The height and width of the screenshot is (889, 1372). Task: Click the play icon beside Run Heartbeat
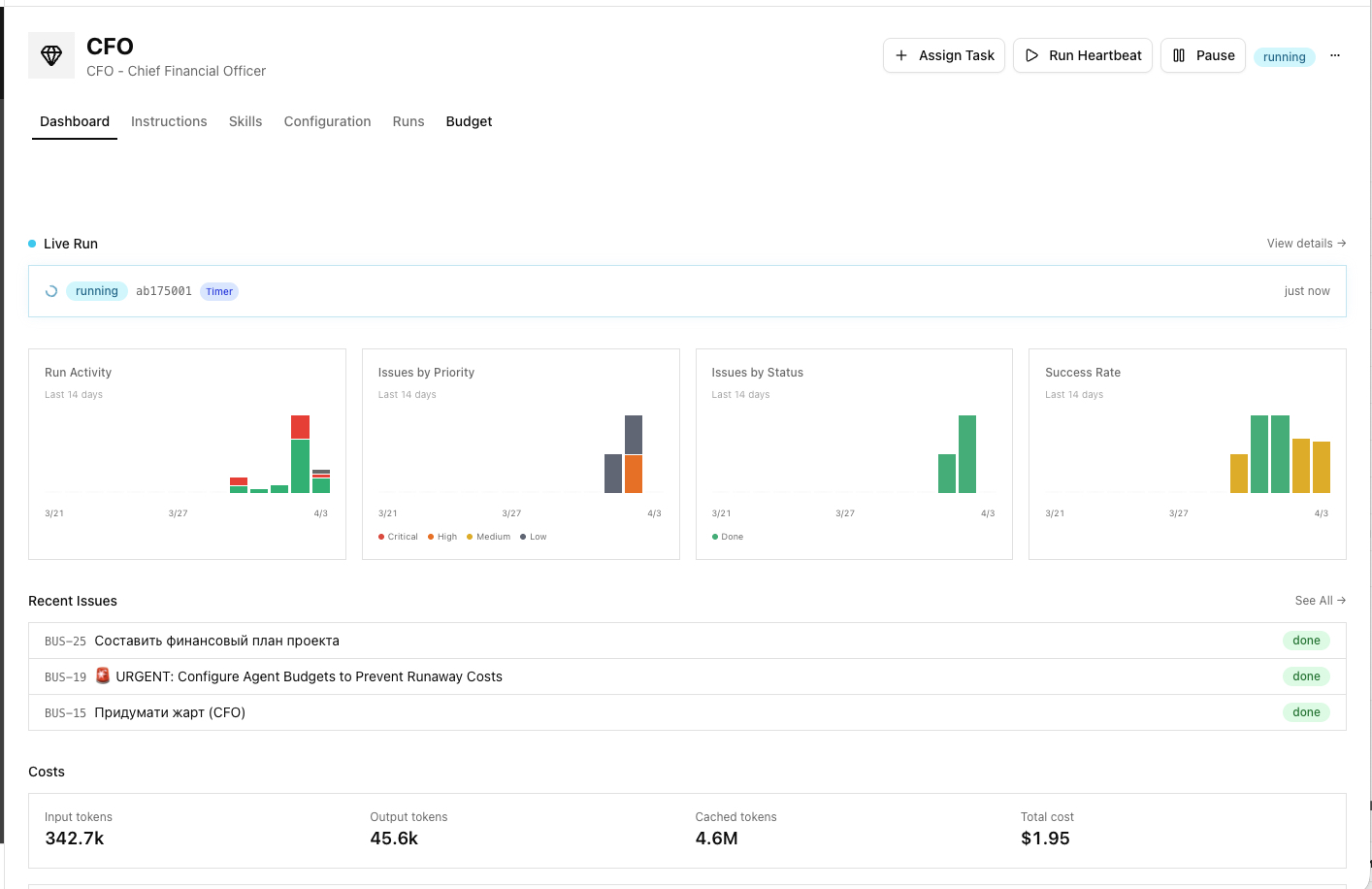click(x=1032, y=55)
